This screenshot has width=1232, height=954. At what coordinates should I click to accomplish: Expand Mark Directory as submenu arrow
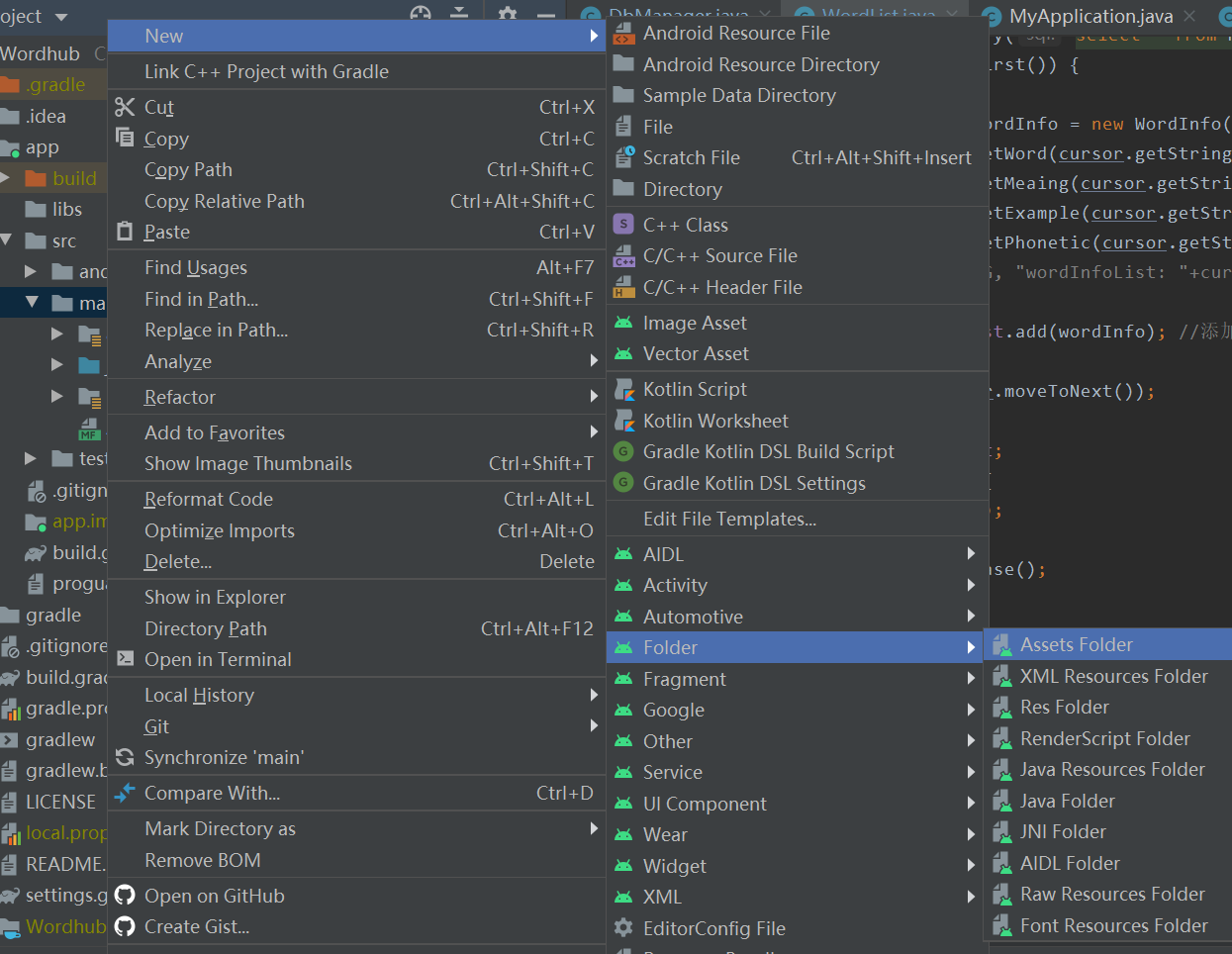[594, 828]
